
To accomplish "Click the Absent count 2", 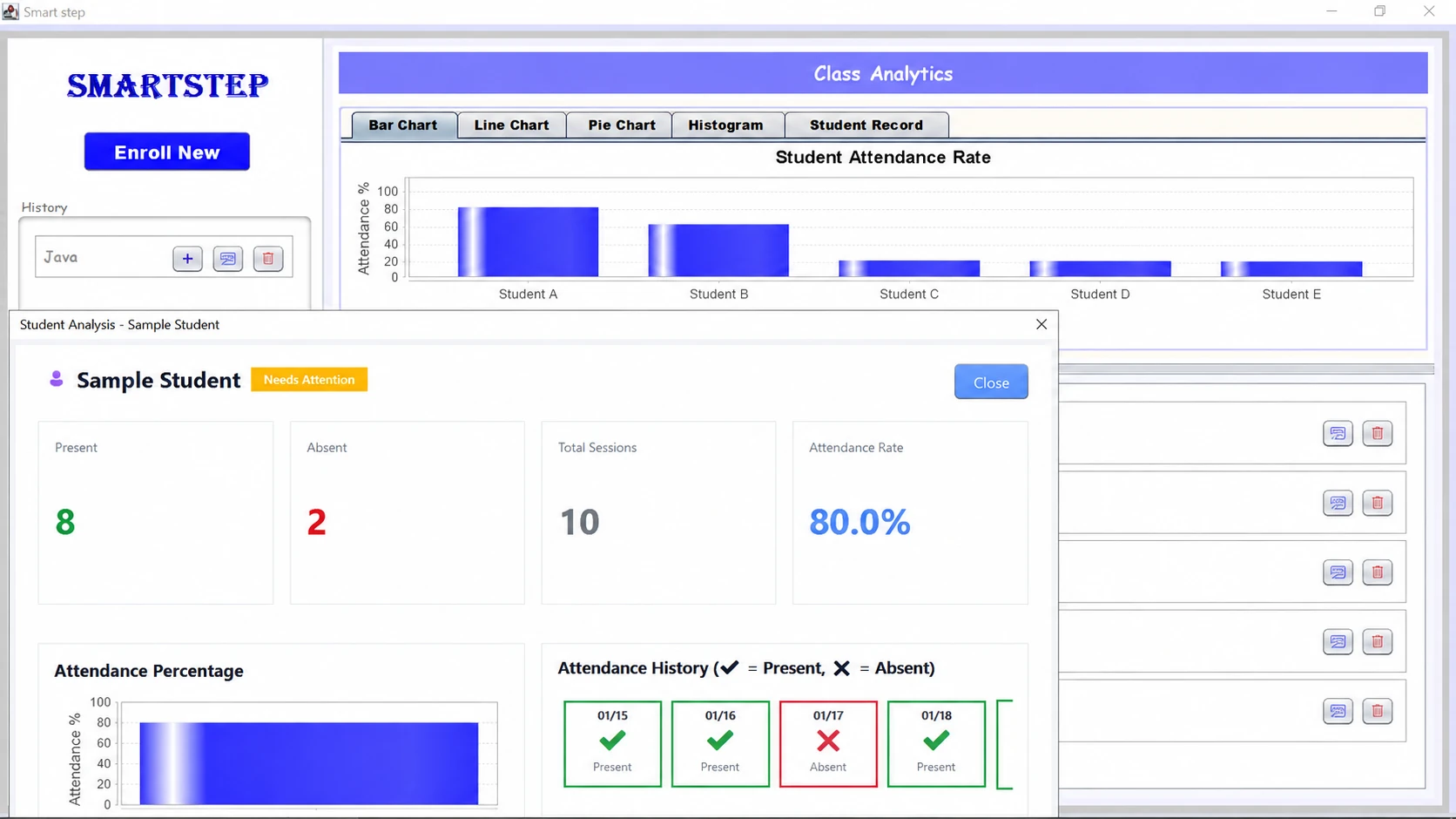I will point(317,522).
